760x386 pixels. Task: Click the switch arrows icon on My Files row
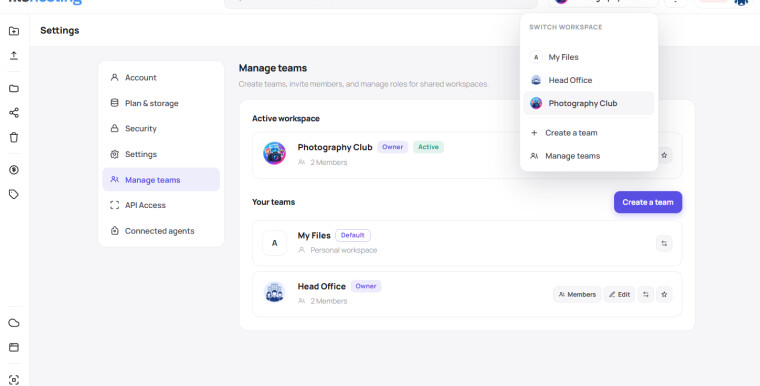coord(664,243)
